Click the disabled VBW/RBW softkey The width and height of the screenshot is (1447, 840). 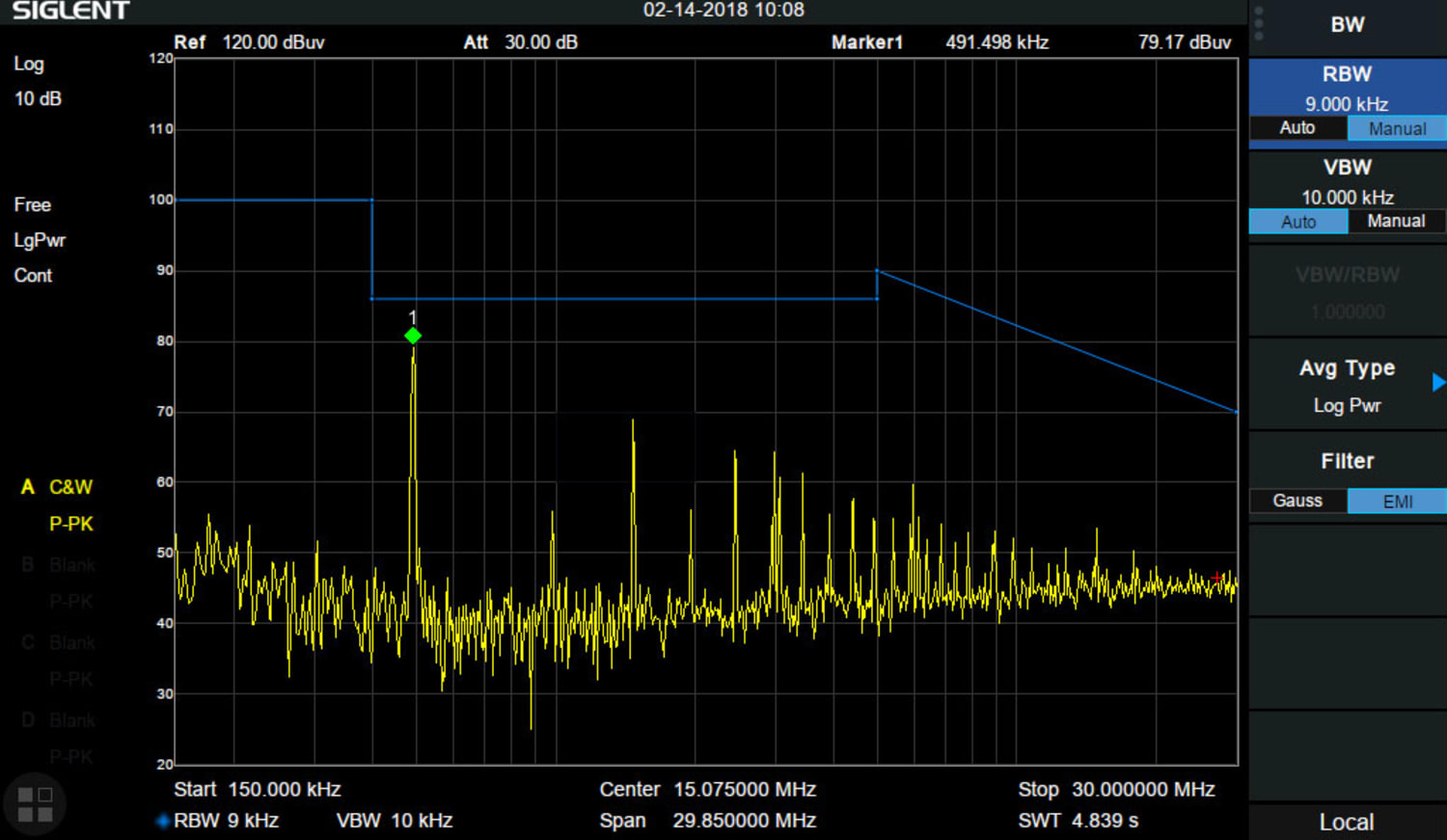tap(1347, 291)
